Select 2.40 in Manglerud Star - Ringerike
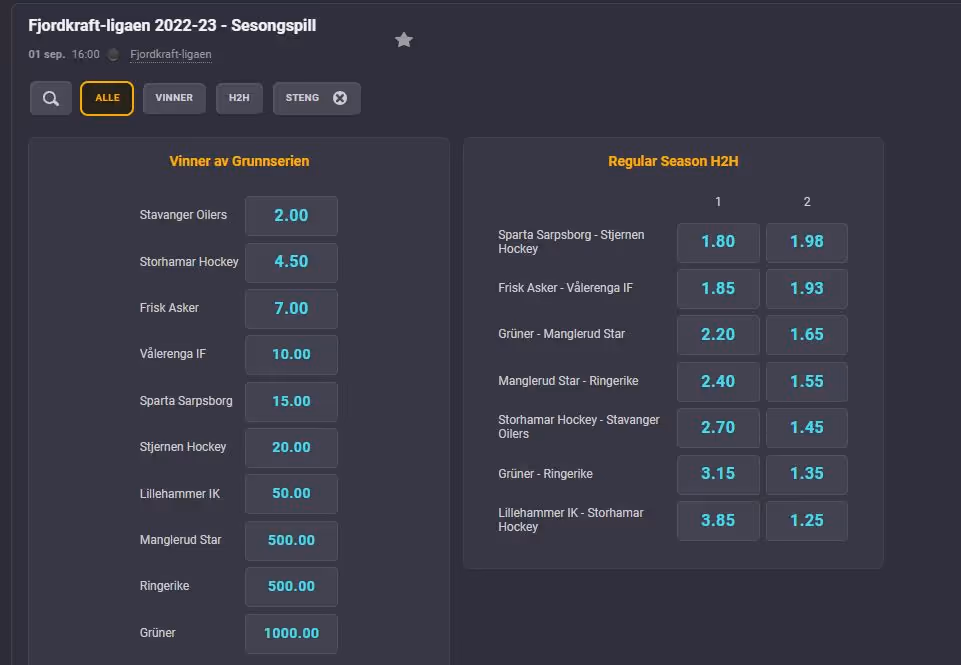 pyautogui.click(x=718, y=381)
